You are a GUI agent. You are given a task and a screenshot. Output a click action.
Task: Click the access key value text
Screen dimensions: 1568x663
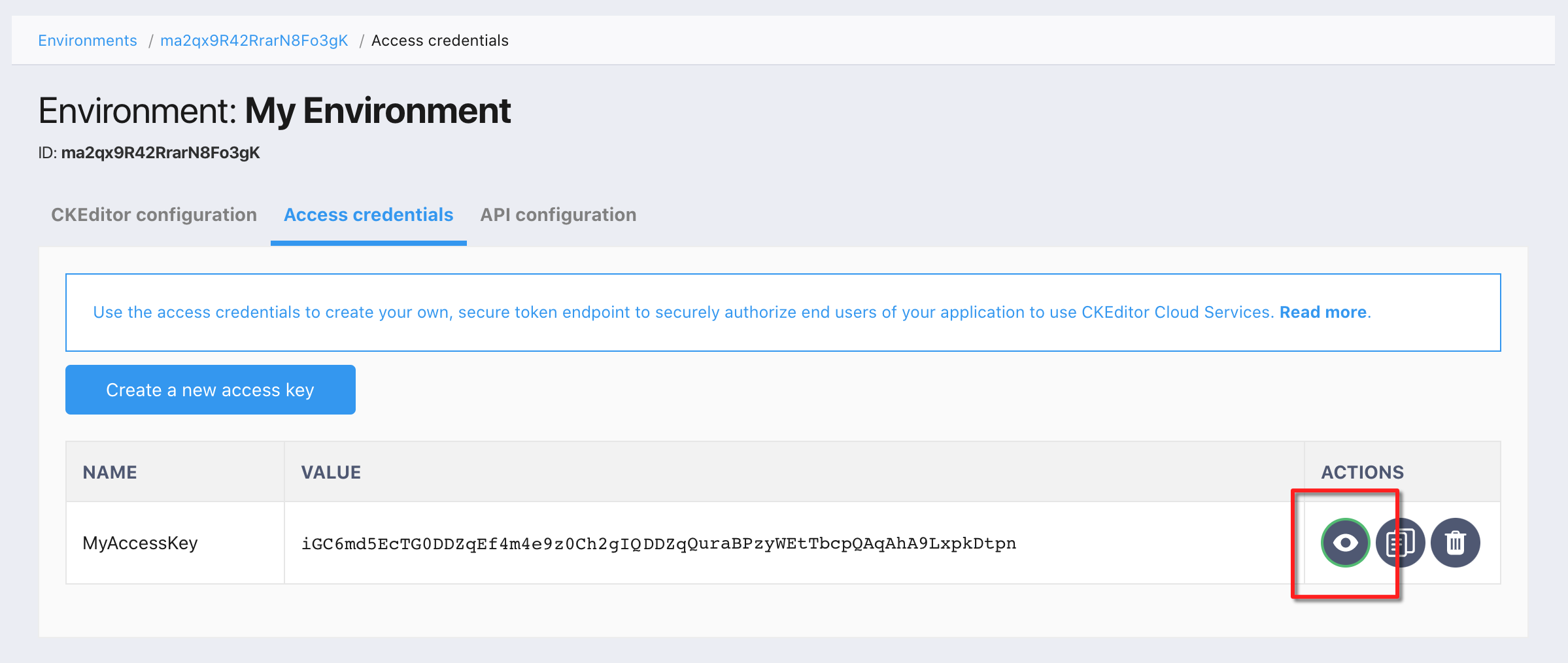click(658, 543)
